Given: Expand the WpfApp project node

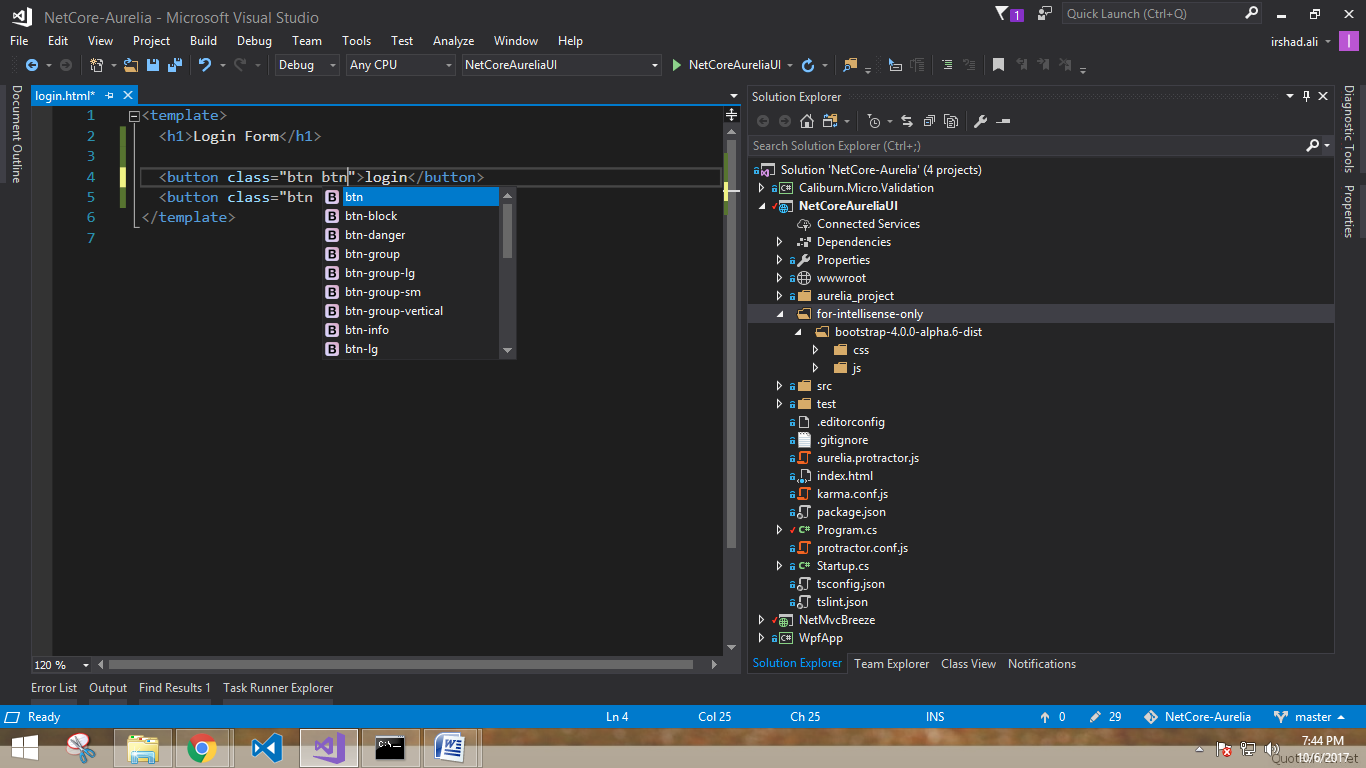Looking at the screenshot, I should pyautogui.click(x=761, y=638).
